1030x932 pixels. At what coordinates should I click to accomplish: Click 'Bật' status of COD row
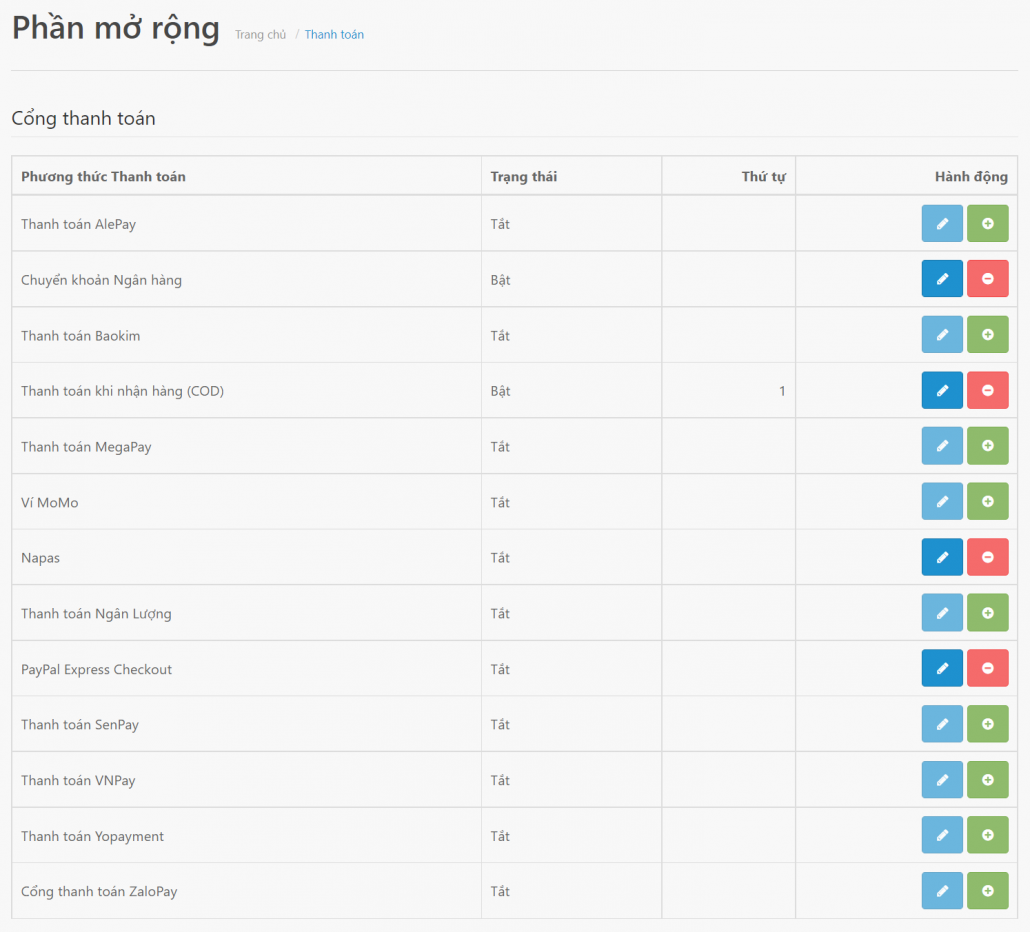pyautogui.click(x=500, y=391)
